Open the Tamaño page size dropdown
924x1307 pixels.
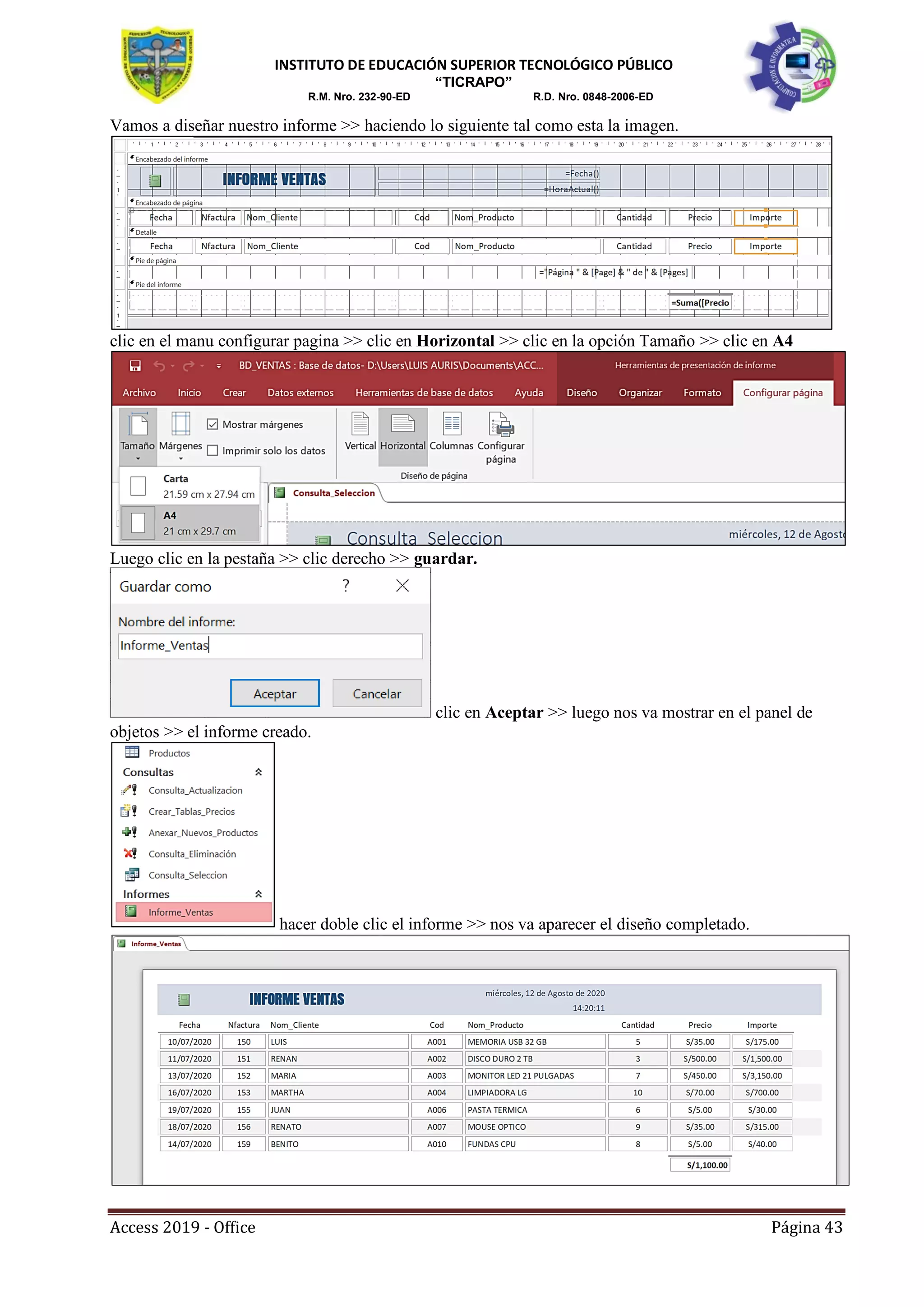coord(138,436)
